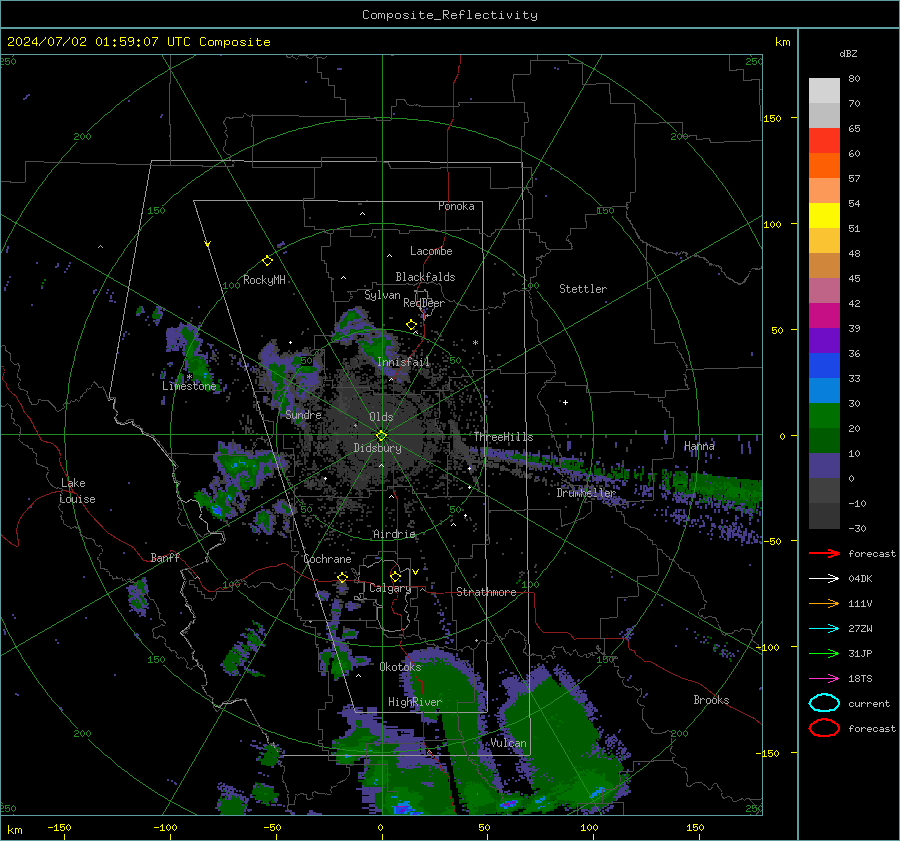Click the Lake Louise label
Viewport: 900px width, 841px height.
[x=77, y=491]
